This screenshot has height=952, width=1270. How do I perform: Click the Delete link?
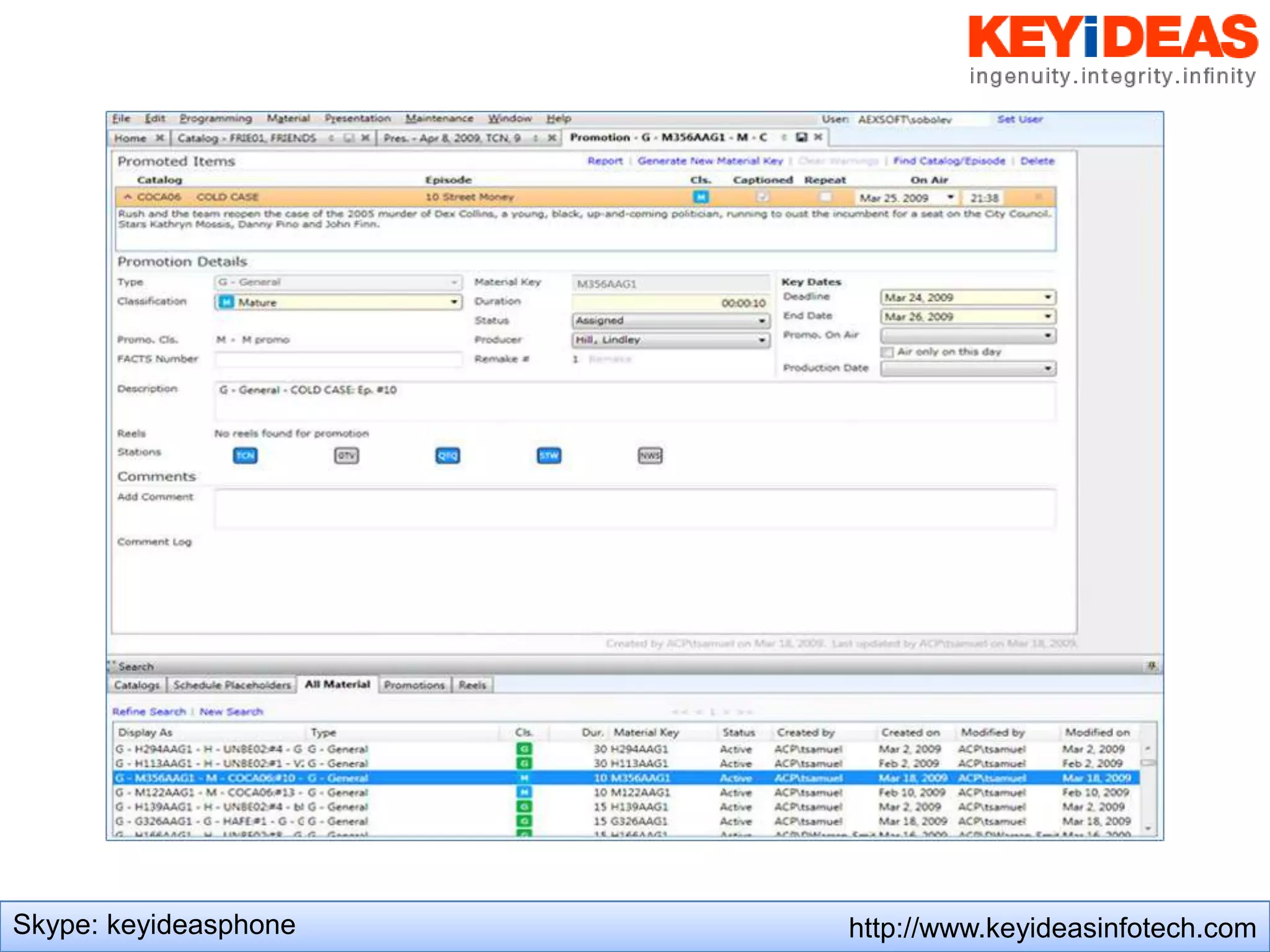pos(1037,161)
